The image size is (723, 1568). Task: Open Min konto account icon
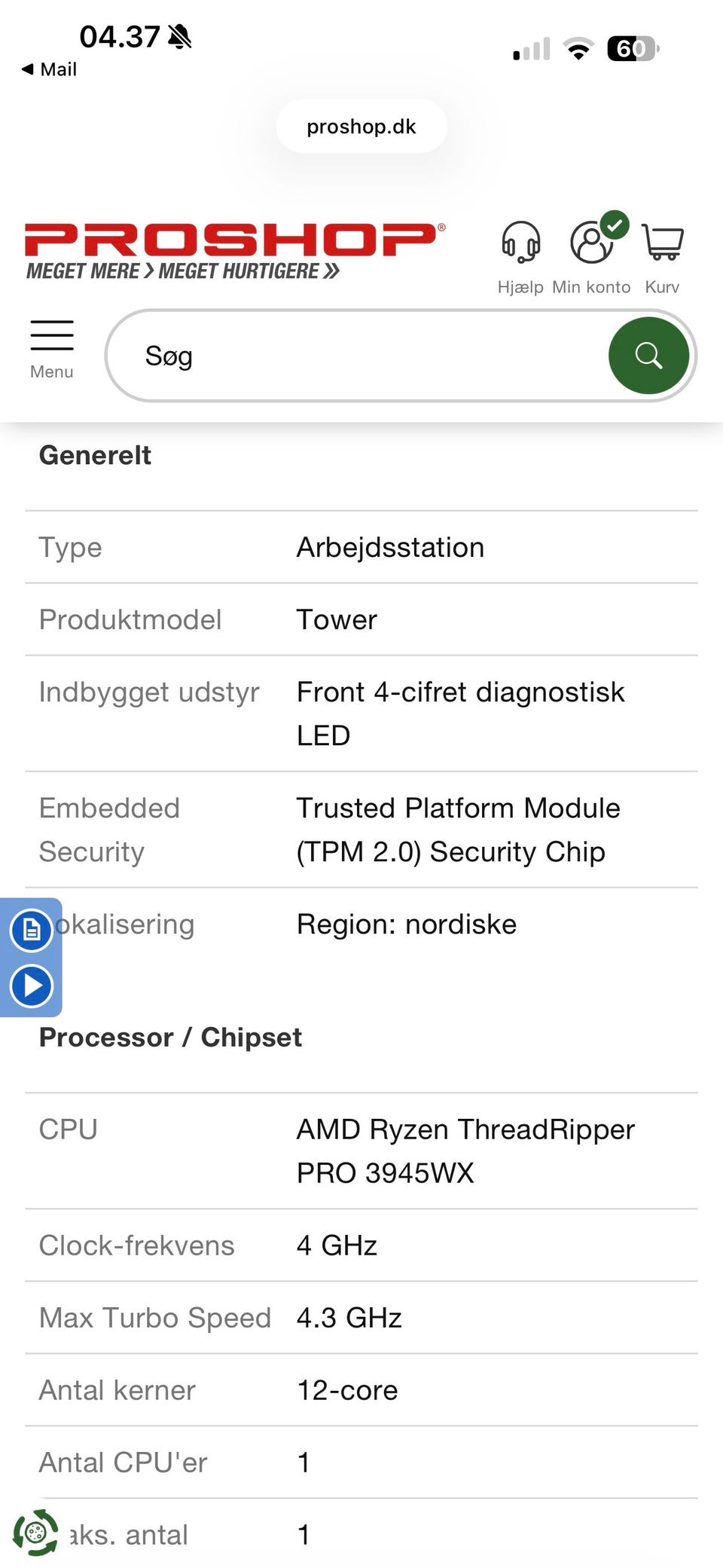pyautogui.click(x=592, y=243)
